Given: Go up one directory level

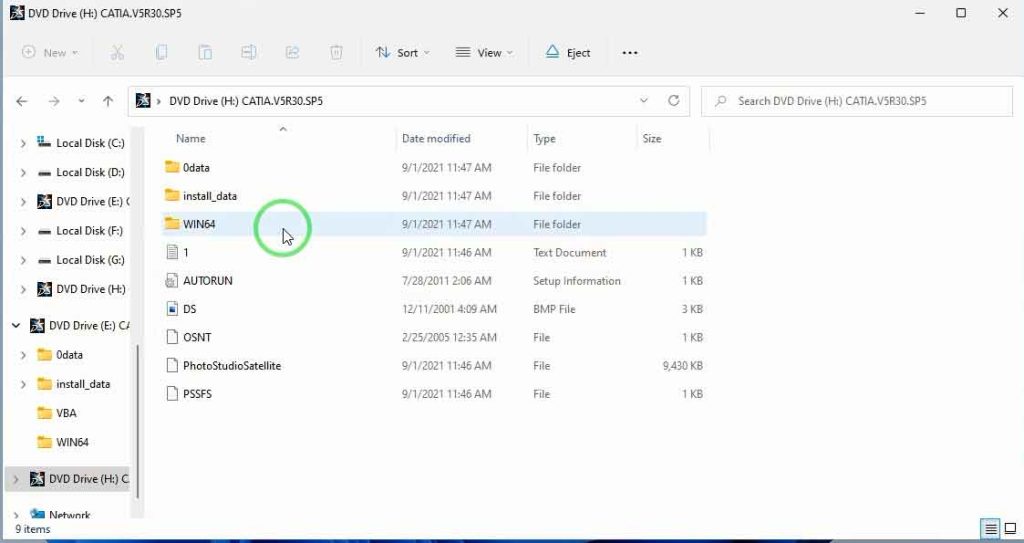Looking at the screenshot, I should [108, 101].
